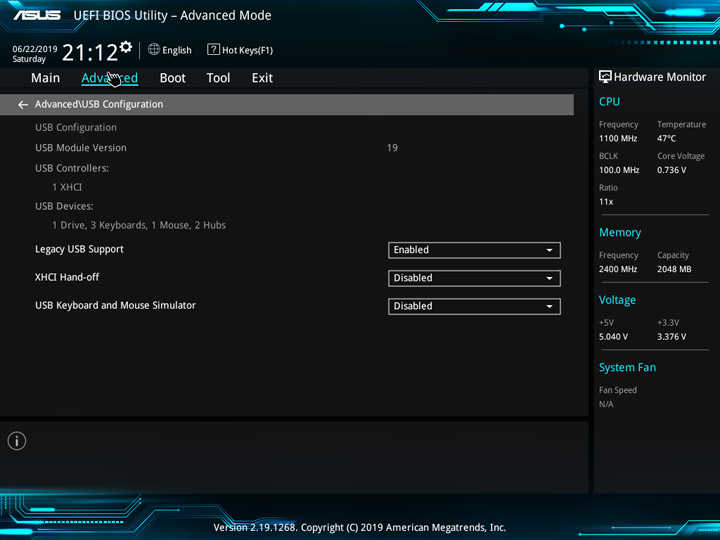The width and height of the screenshot is (720, 540).
Task: Open the Exit tab
Action: 262,78
